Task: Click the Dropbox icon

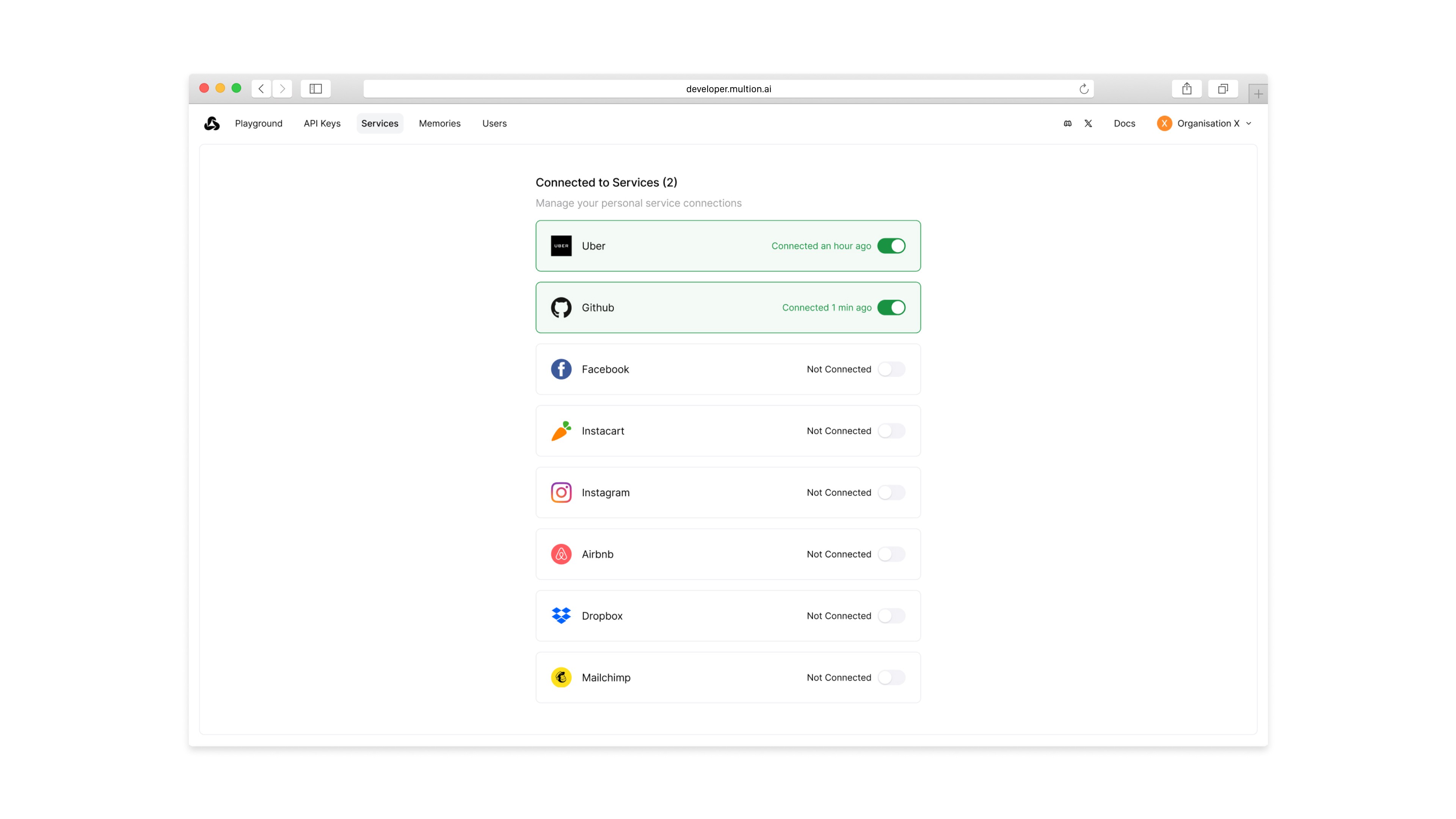Action: coord(561,615)
